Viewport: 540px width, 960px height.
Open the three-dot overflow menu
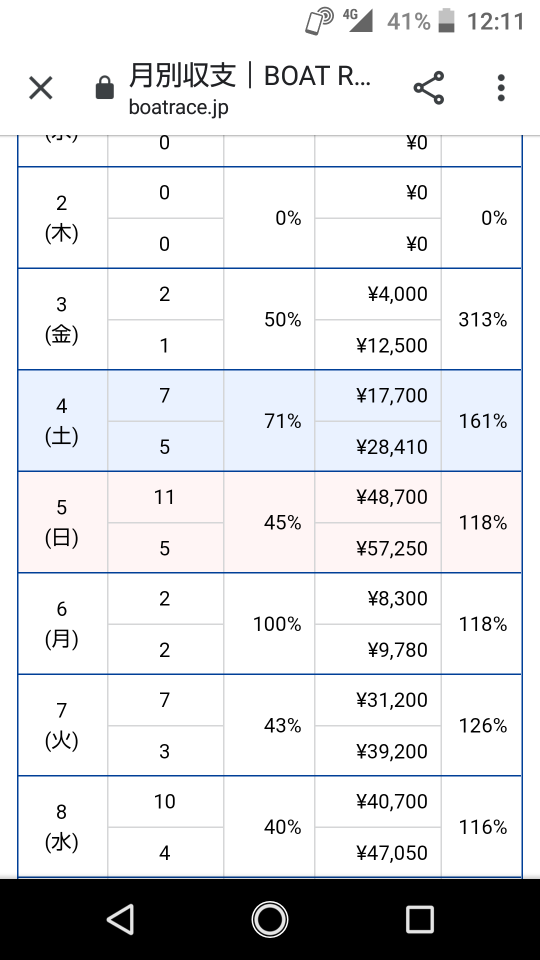(501, 88)
